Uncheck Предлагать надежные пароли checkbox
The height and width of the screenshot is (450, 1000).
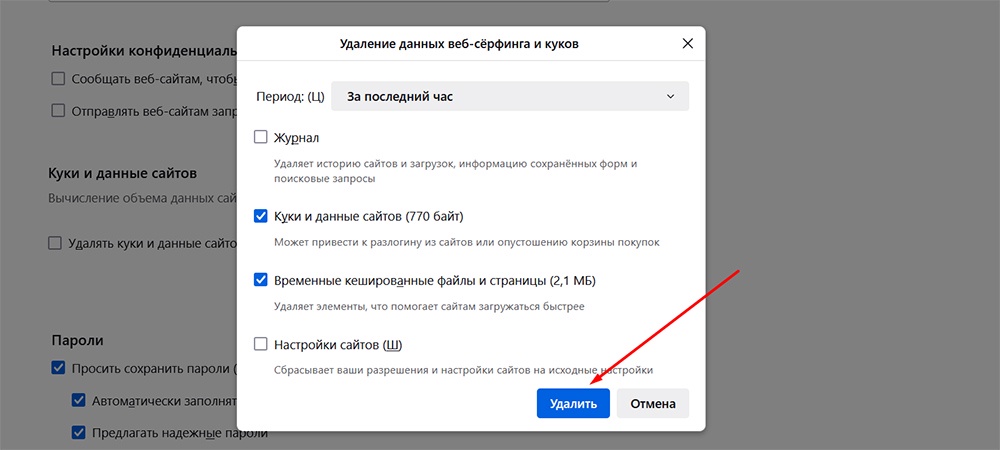click(x=79, y=433)
